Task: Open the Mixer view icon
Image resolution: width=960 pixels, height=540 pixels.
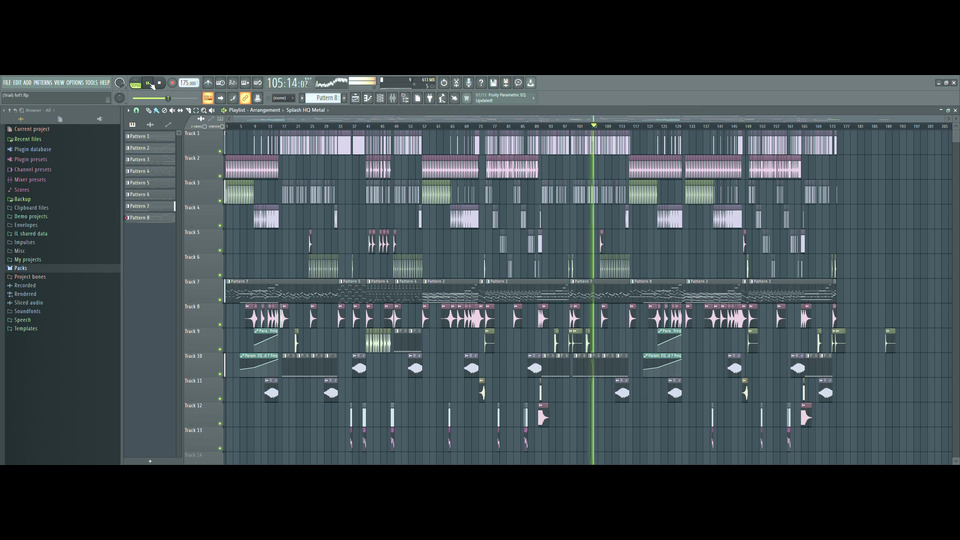Action: point(392,98)
